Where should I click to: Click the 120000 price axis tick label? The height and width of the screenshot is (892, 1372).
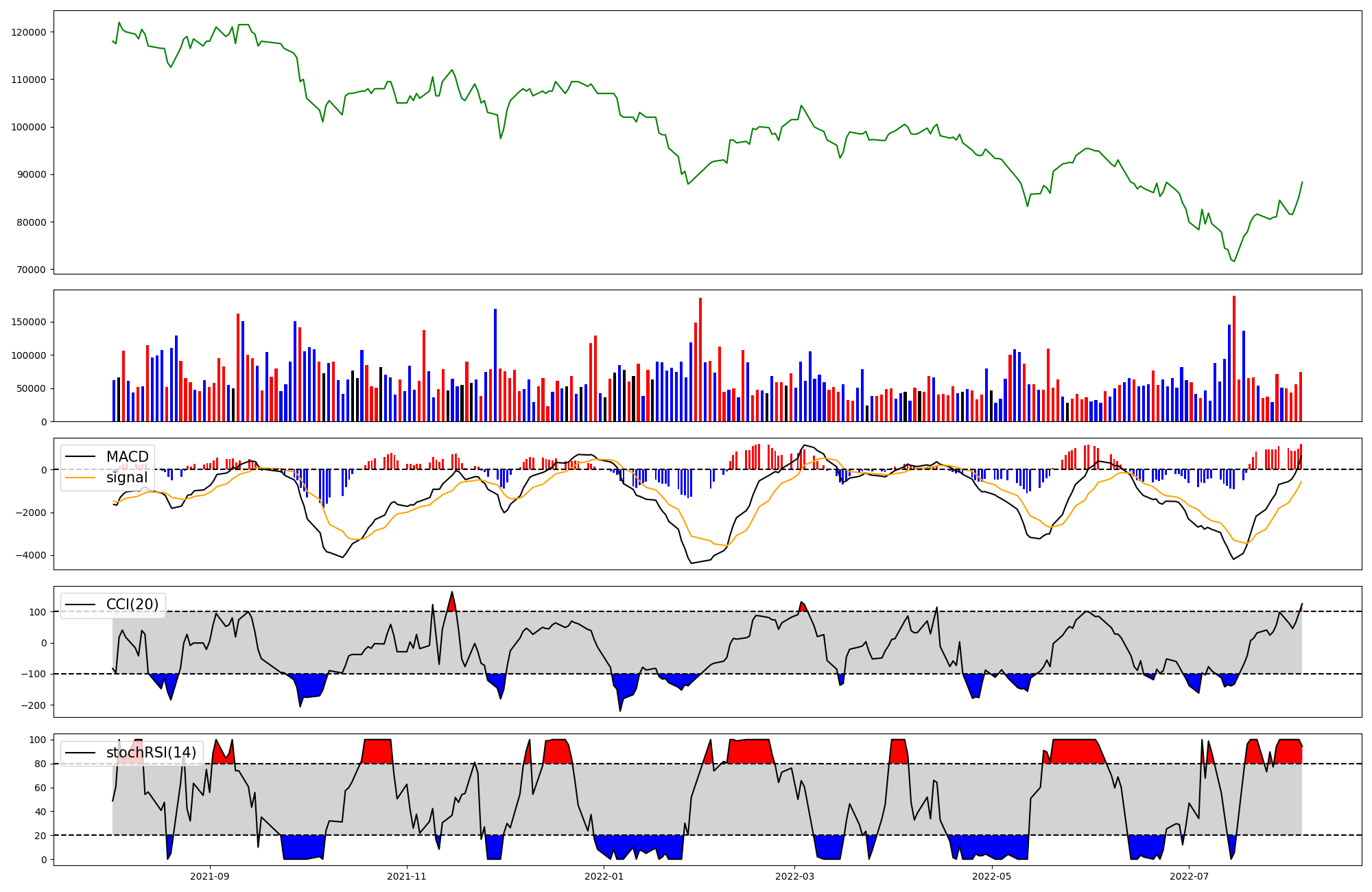[x=29, y=32]
